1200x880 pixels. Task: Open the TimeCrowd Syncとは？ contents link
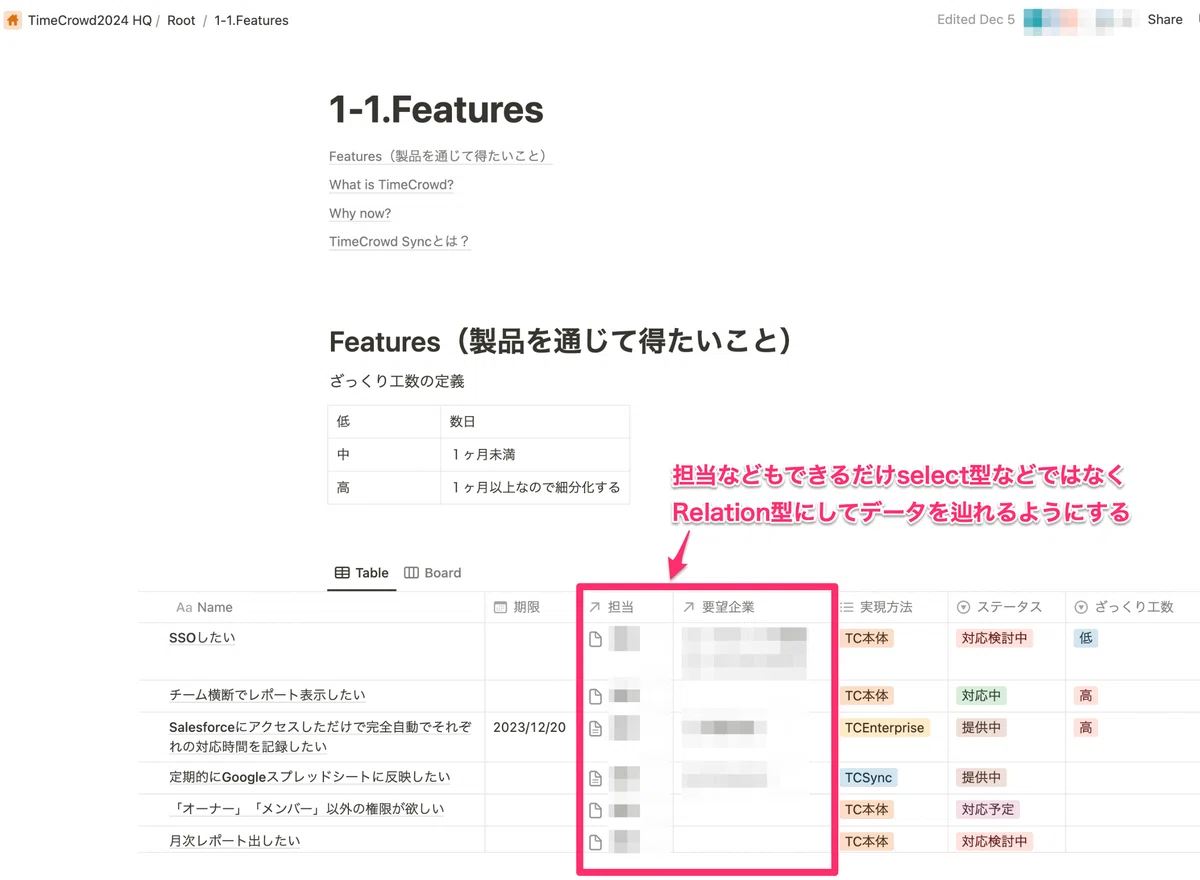click(x=399, y=241)
